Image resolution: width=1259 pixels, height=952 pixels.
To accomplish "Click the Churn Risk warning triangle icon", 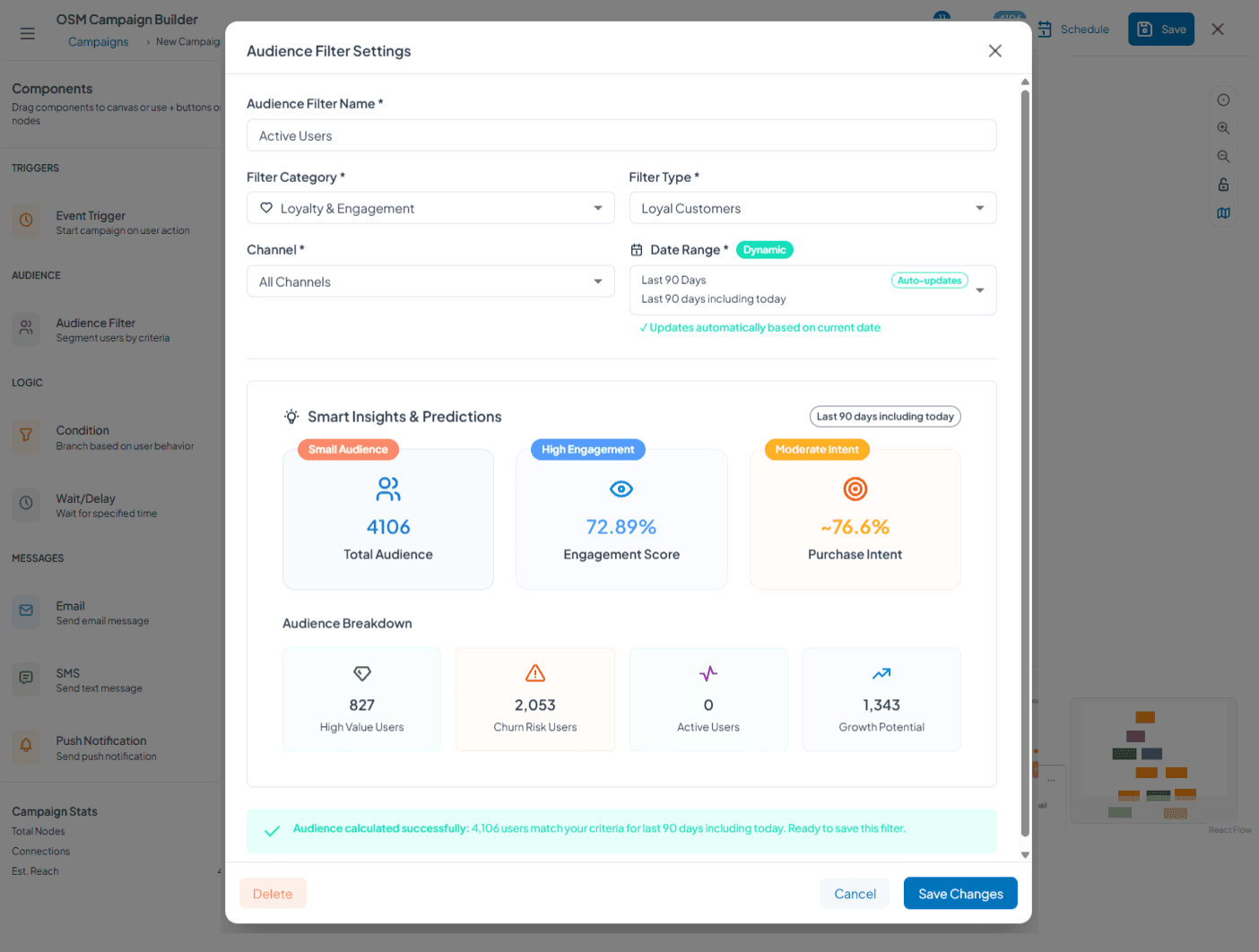I will [x=535, y=673].
